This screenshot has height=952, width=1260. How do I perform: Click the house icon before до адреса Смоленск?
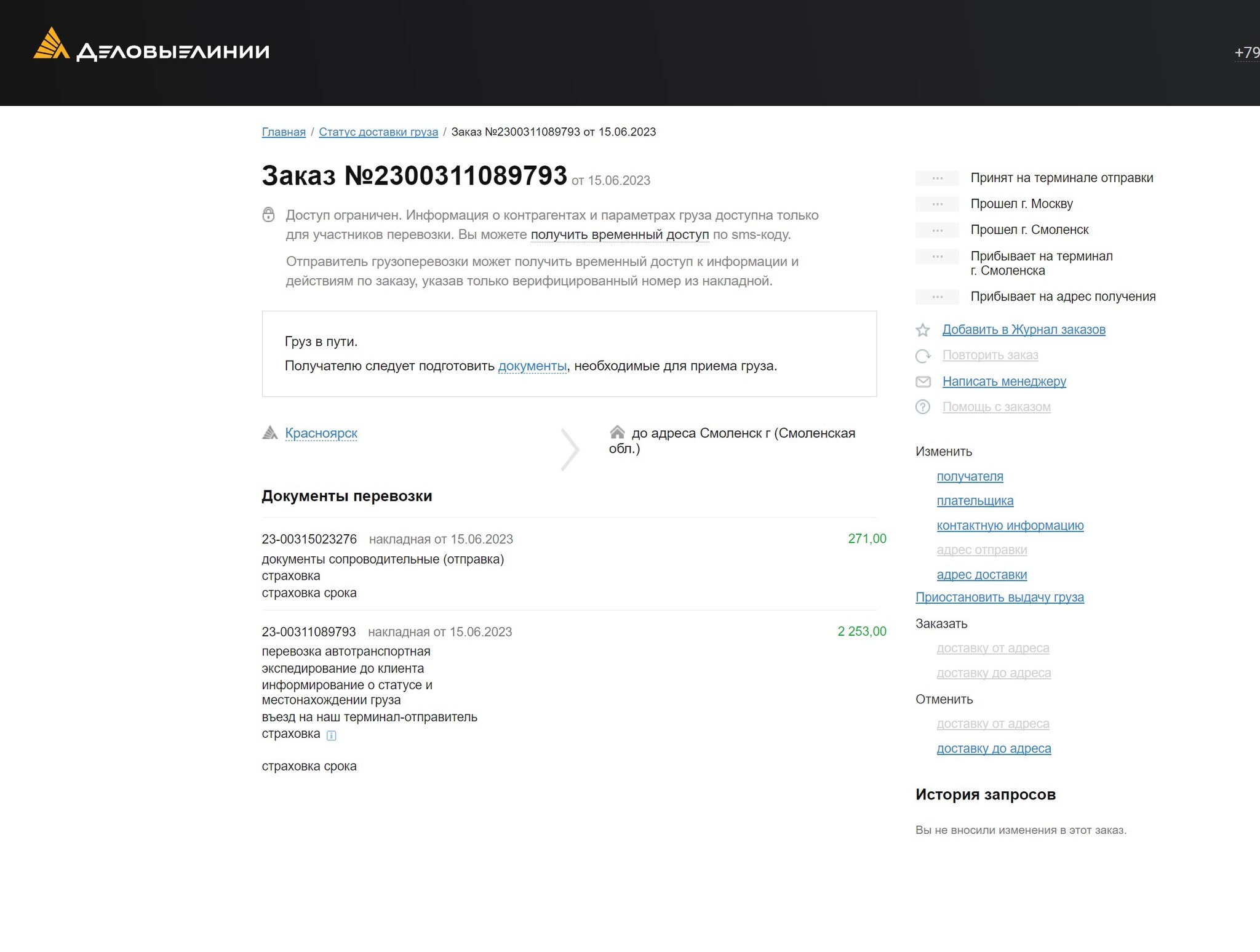point(617,431)
